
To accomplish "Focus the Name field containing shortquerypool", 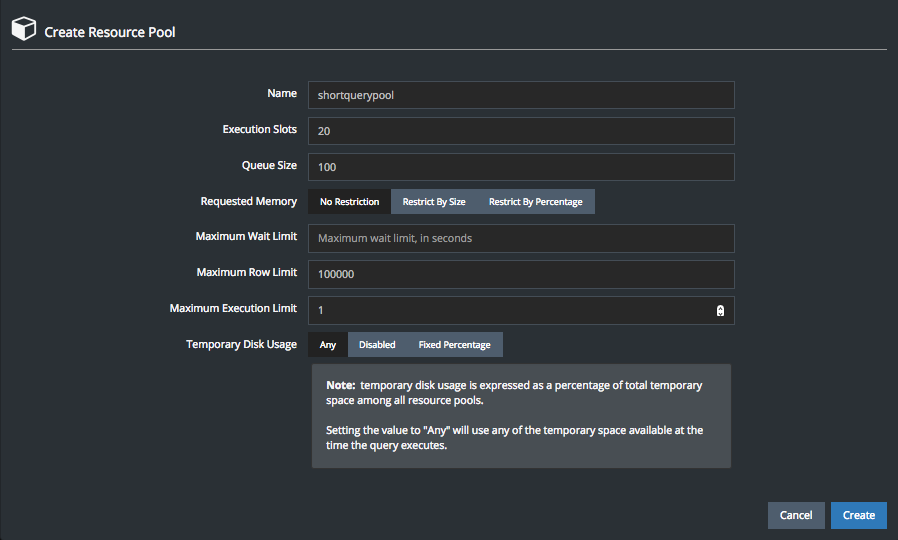I will pyautogui.click(x=520, y=95).
